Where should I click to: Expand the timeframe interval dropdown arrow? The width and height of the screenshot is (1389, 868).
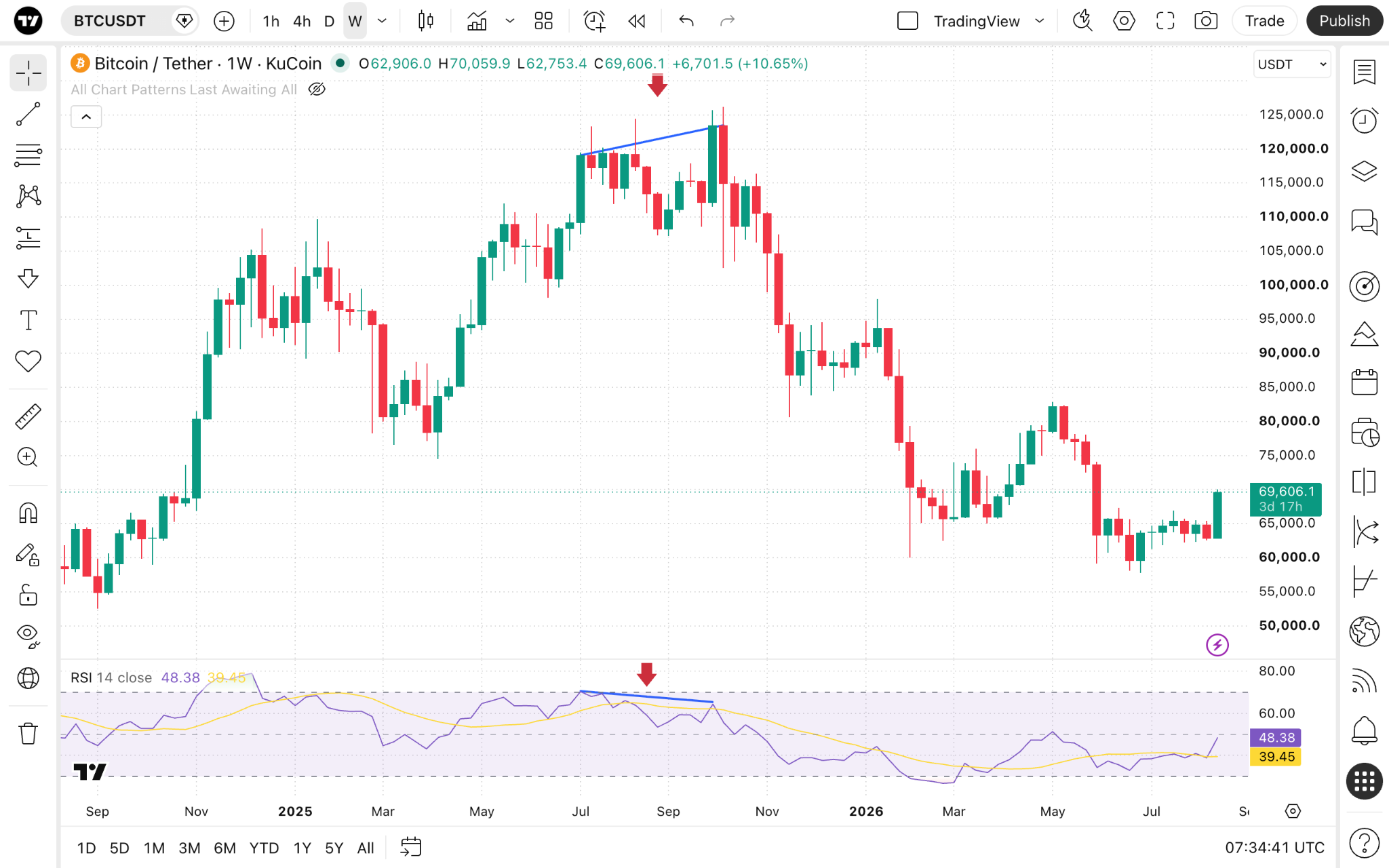[382, 21]
